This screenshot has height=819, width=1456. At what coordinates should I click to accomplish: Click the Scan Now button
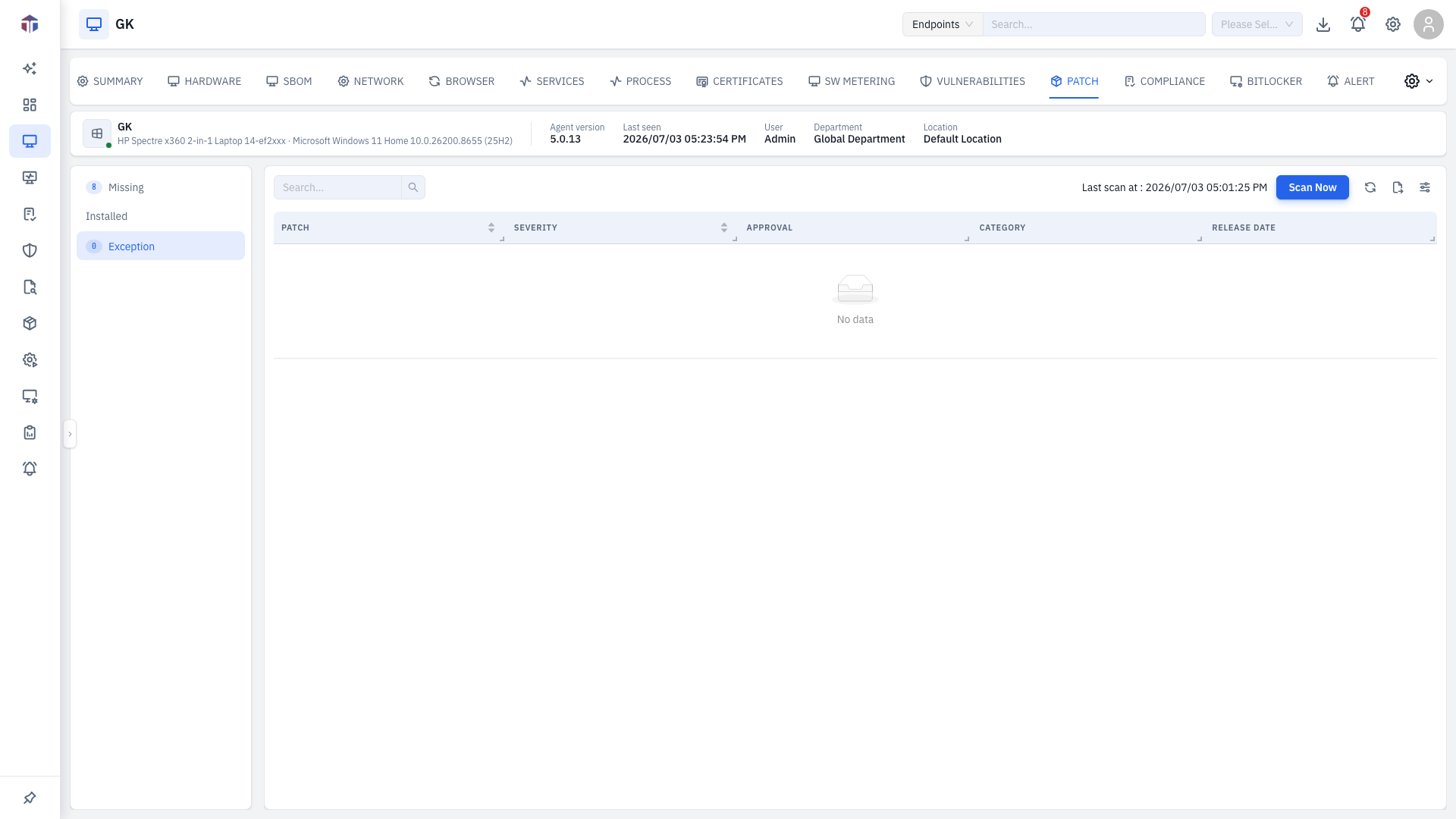point(1312,187)
